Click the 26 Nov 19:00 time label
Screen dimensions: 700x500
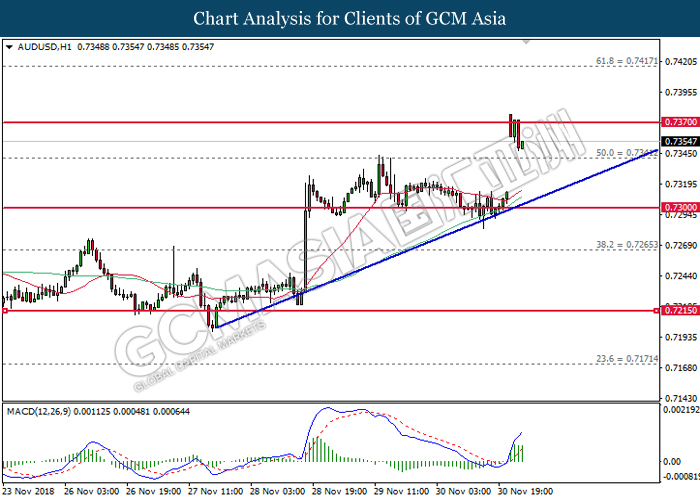tap(154, 492)
